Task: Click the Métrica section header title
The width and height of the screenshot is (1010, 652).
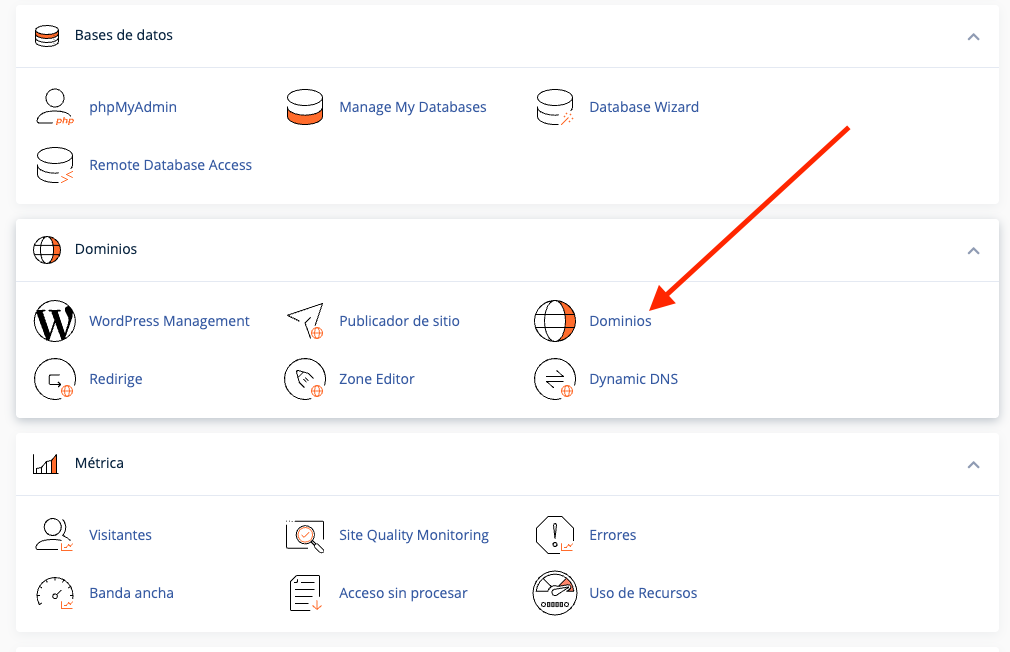Action: tap(99, 464)
